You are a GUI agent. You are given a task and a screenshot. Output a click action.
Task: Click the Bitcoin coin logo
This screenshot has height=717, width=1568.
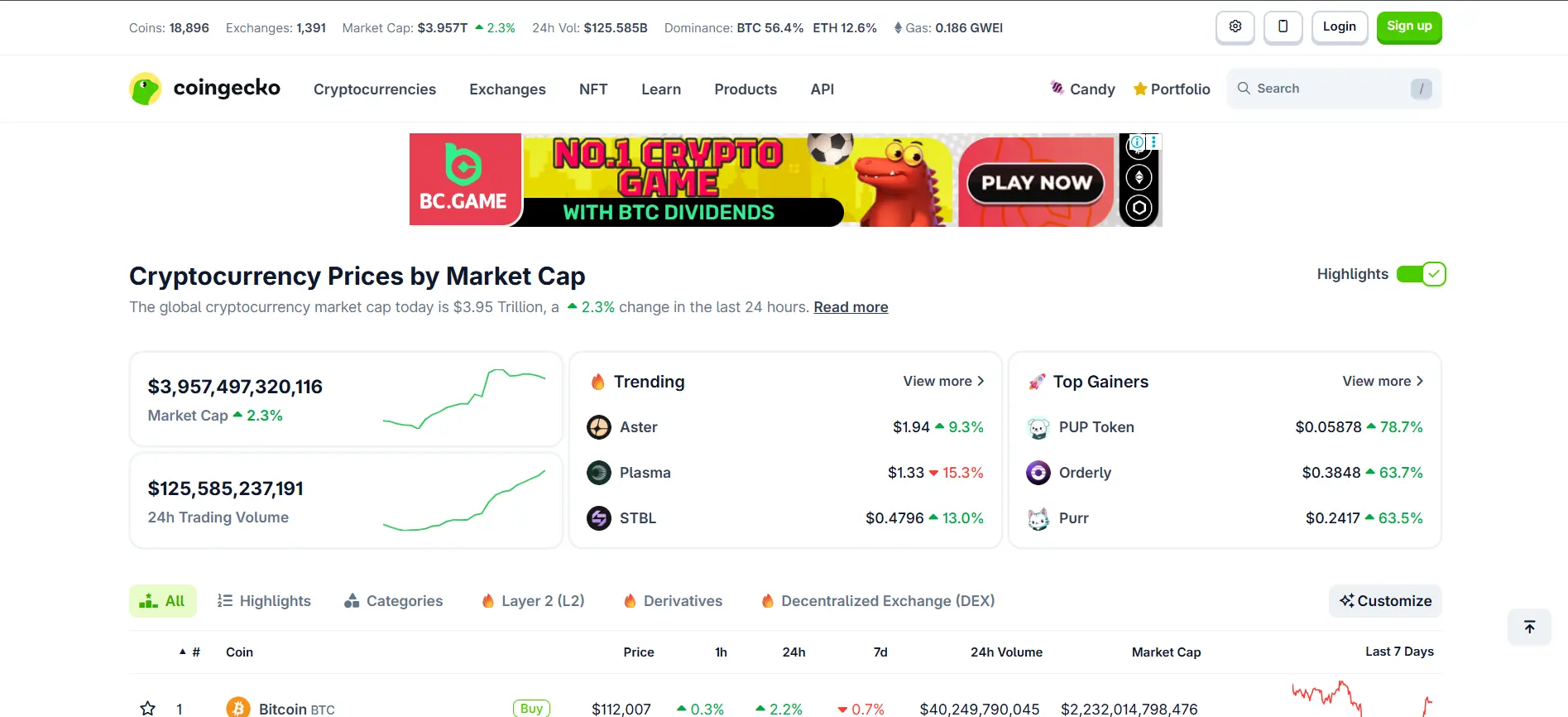pyautogui.click(x=238, y=708)
